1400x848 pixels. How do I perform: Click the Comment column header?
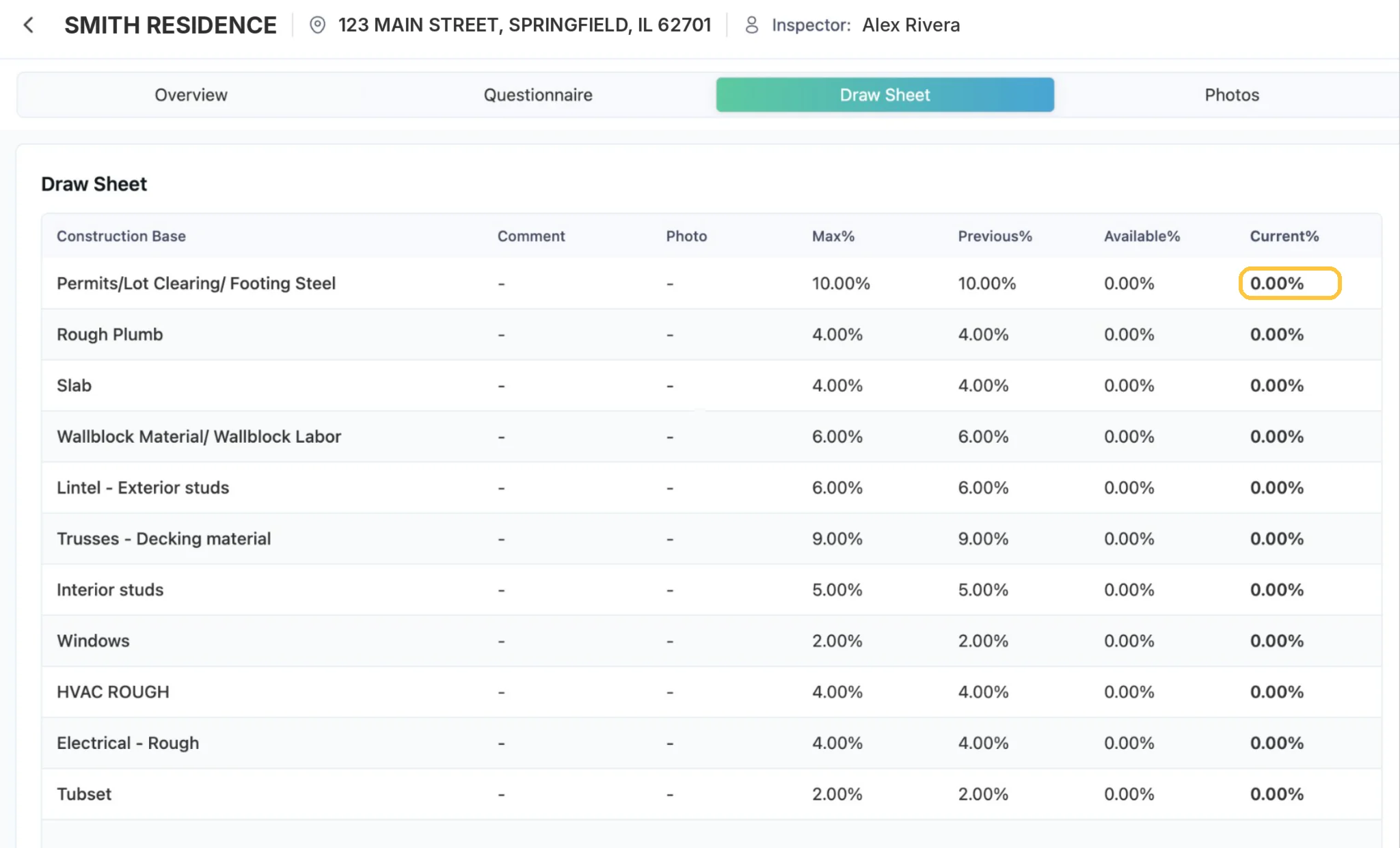pos(531,236)
